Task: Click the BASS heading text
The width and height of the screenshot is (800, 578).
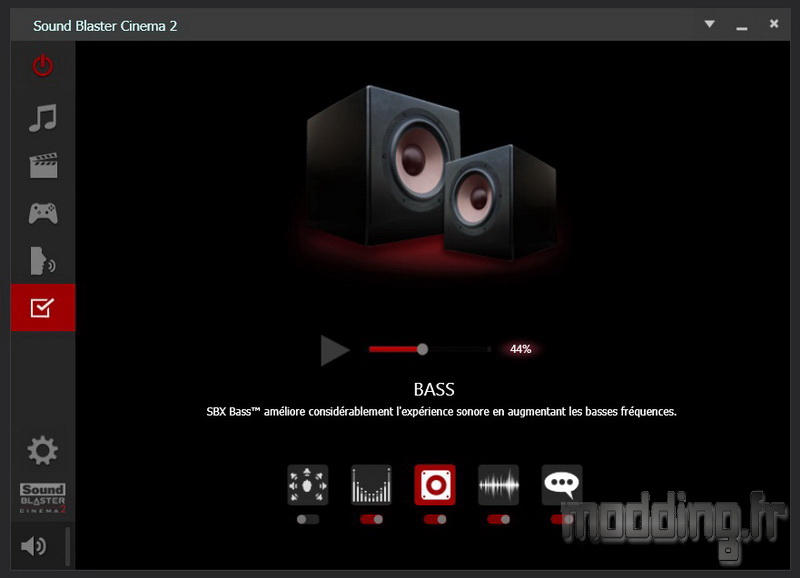Action: 434,390
